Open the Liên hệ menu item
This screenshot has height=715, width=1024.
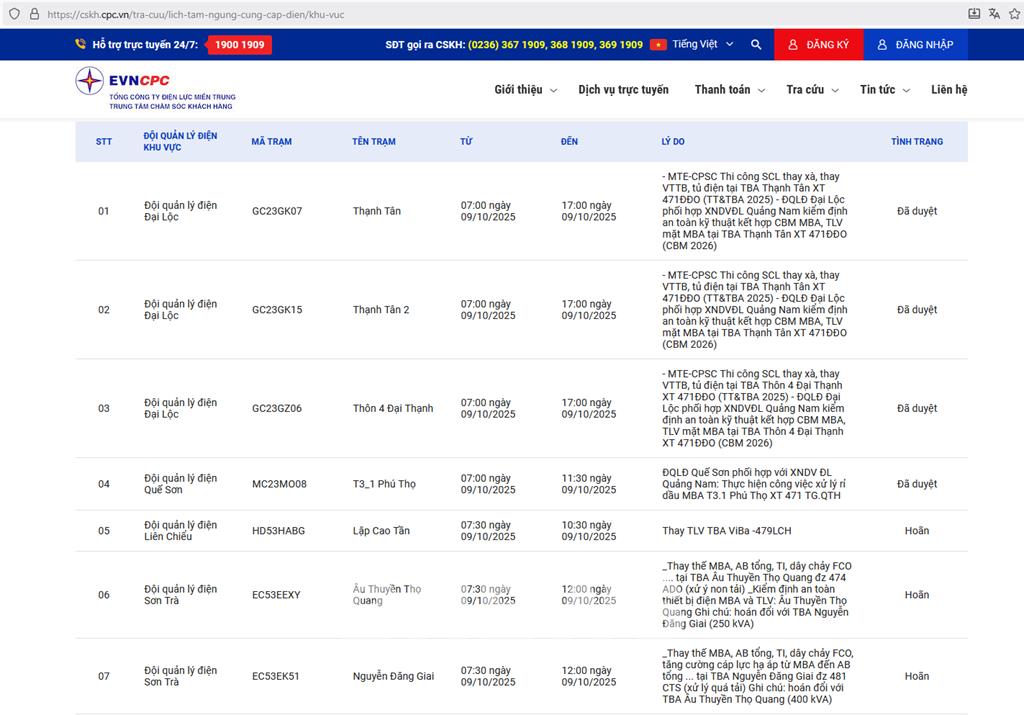(948, 90)
